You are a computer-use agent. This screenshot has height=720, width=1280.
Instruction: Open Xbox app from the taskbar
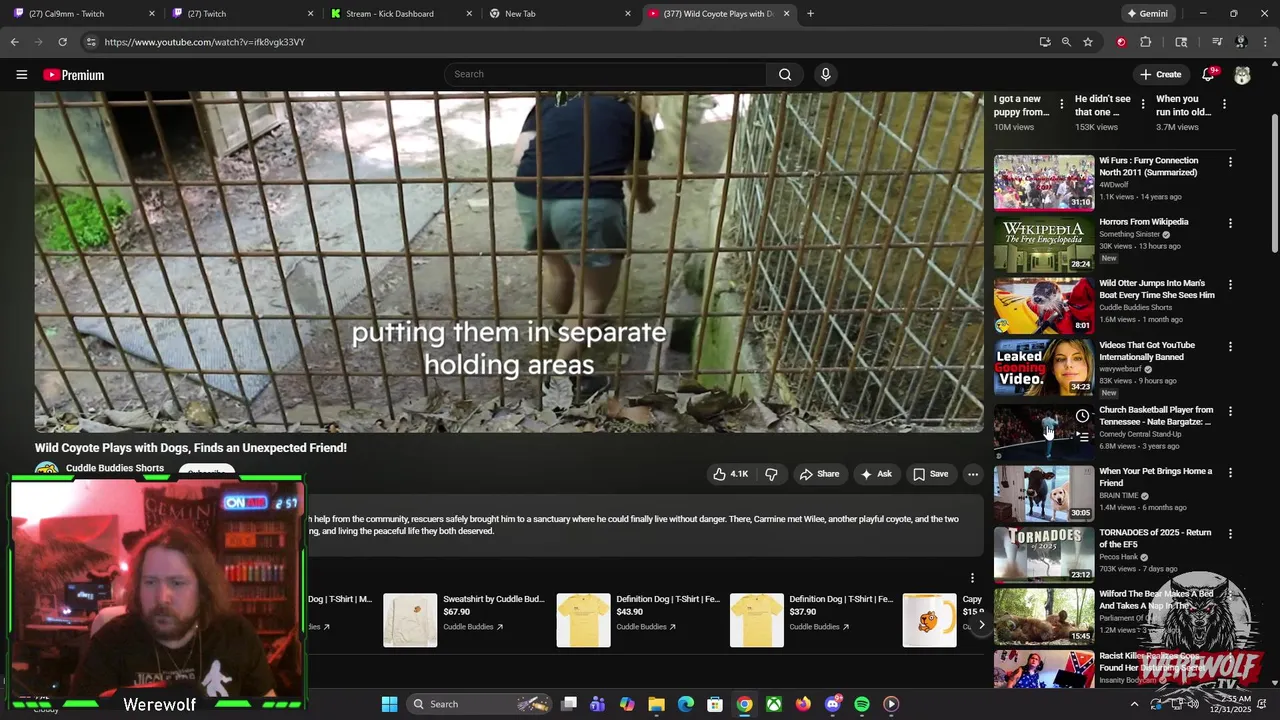tap(774, 704)
